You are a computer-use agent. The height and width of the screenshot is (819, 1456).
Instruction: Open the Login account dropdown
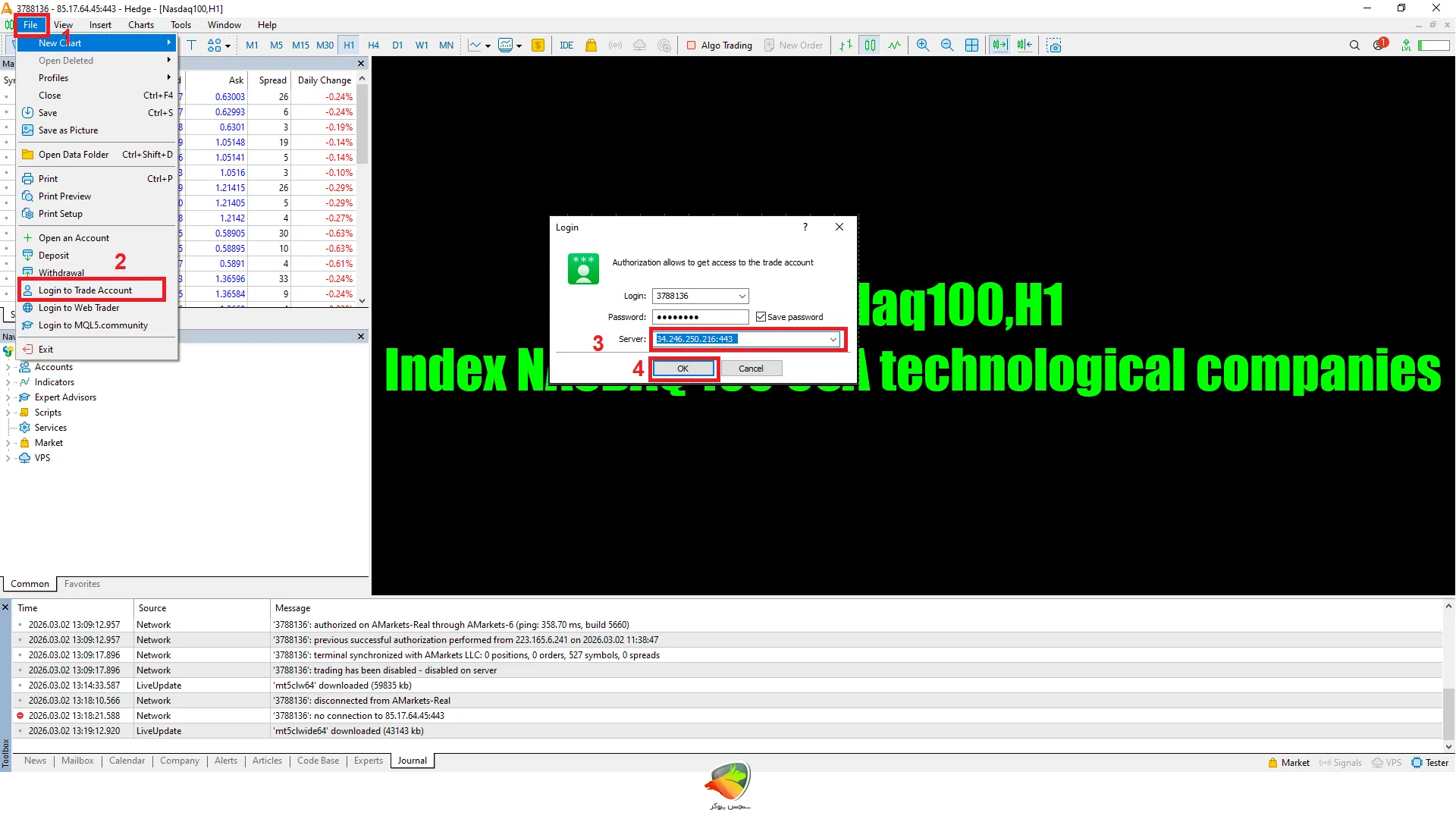pos(742,296)
